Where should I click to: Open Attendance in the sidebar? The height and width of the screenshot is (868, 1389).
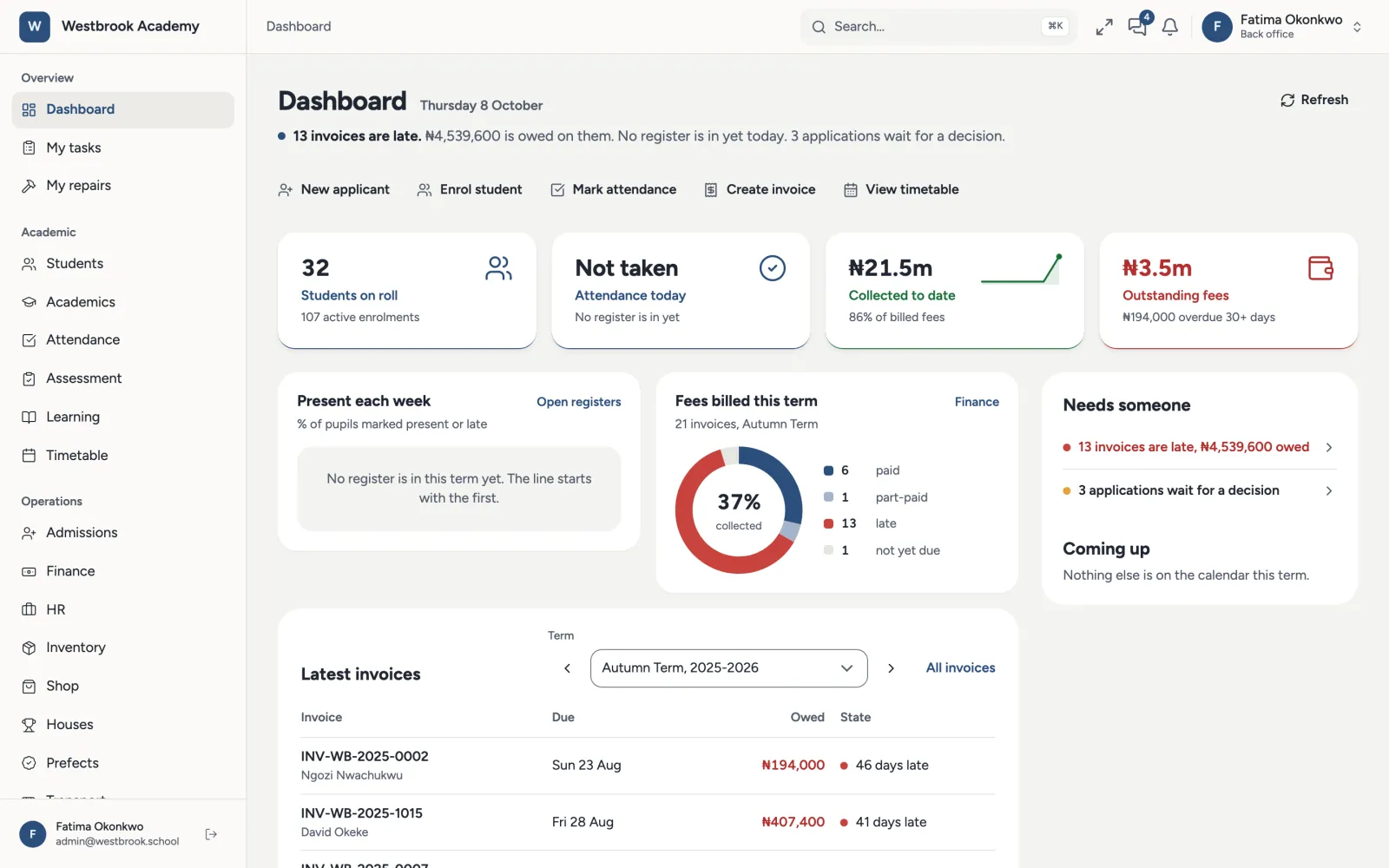[123, 340]
